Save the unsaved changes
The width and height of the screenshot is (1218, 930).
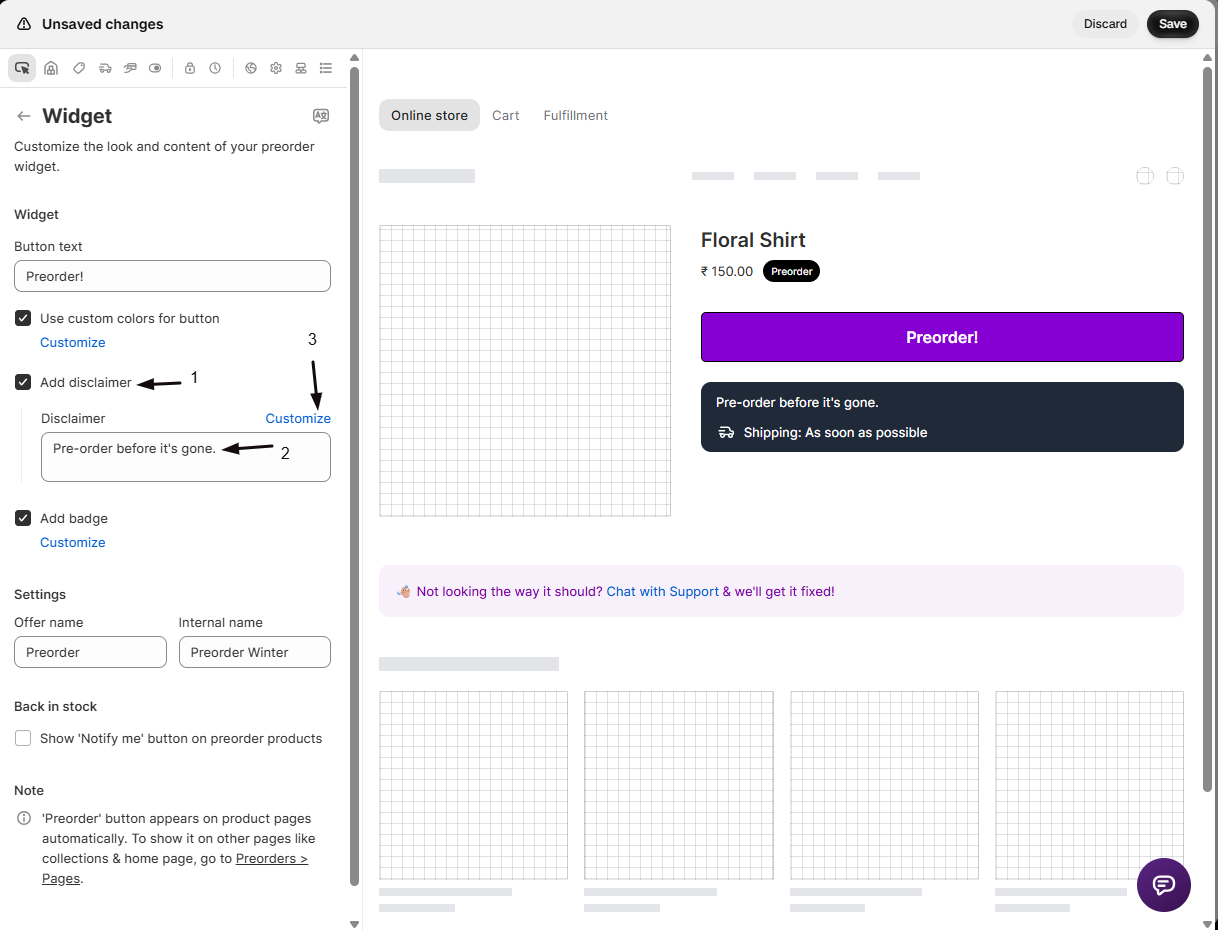pos(1173,24)
